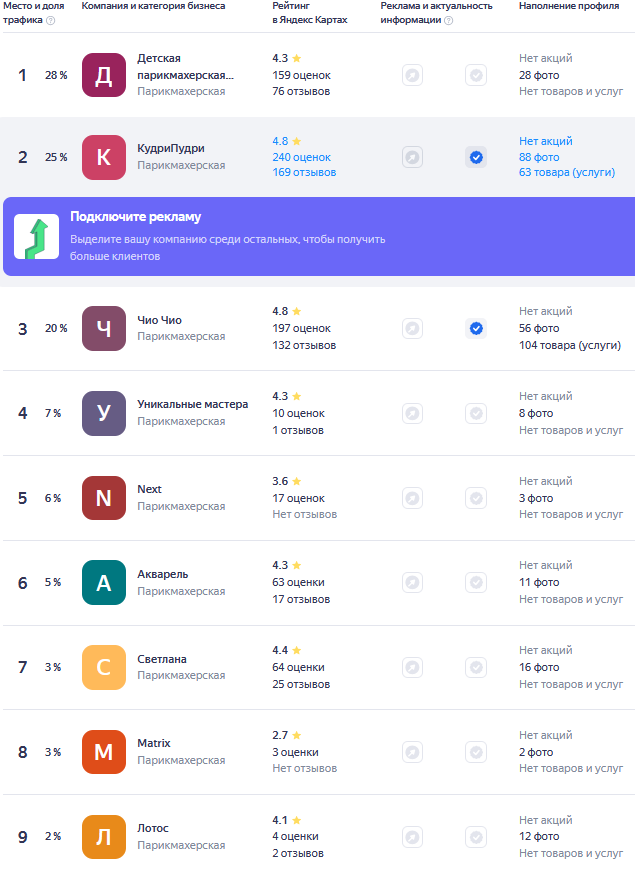This screenshot has width=635, height=872.
Task: Click '12 фото' in Лотос row
Action: click(539, 836)
